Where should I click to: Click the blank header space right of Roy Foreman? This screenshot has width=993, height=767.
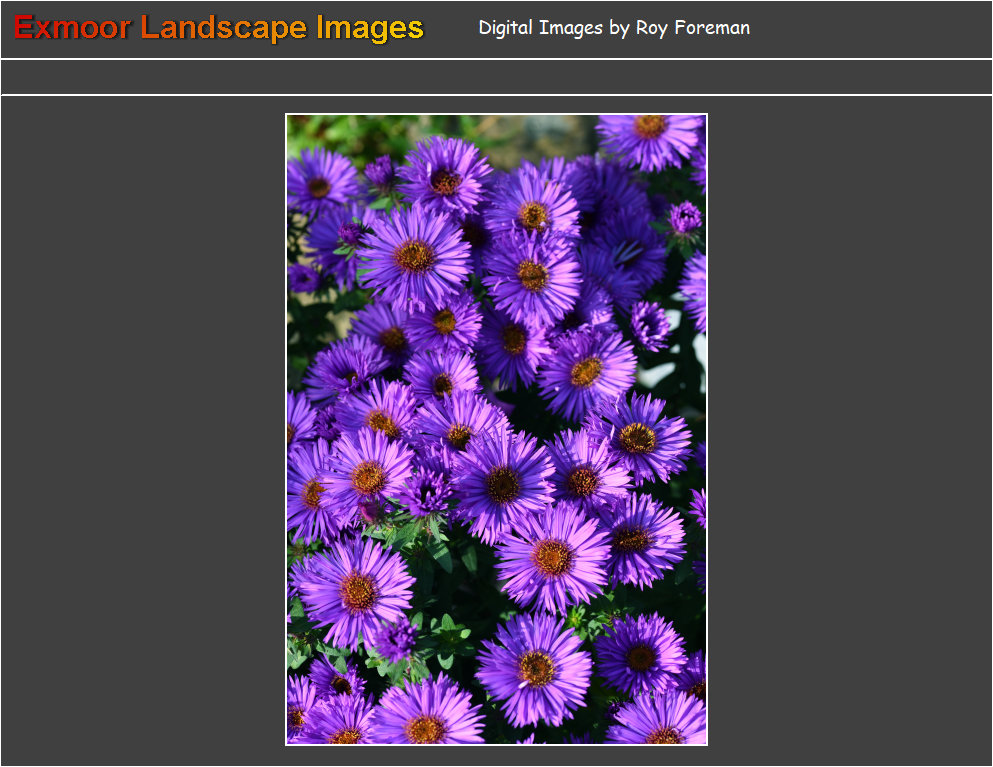[870, 28]
